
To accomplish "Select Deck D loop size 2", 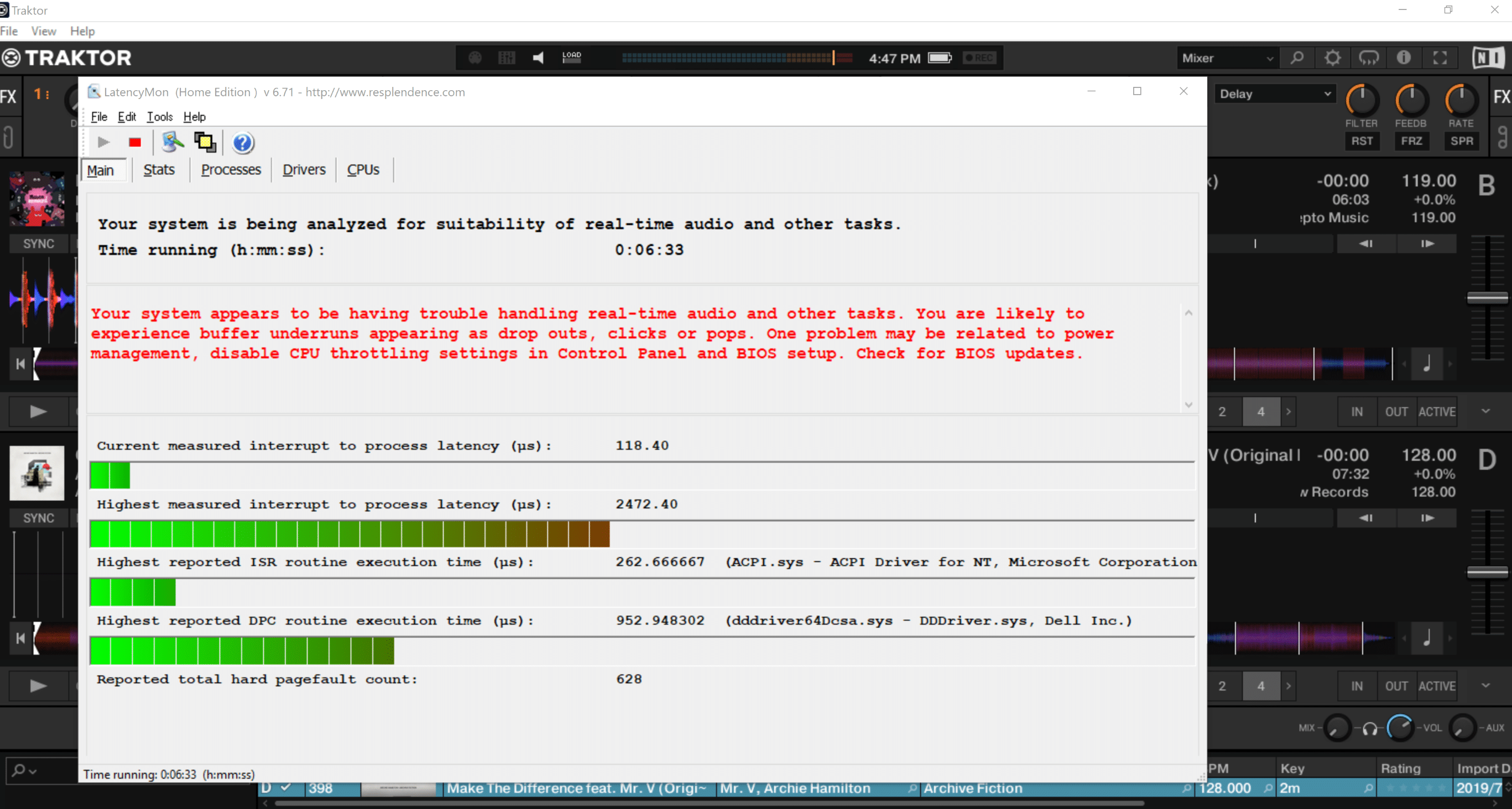I will click(1223, 686).
